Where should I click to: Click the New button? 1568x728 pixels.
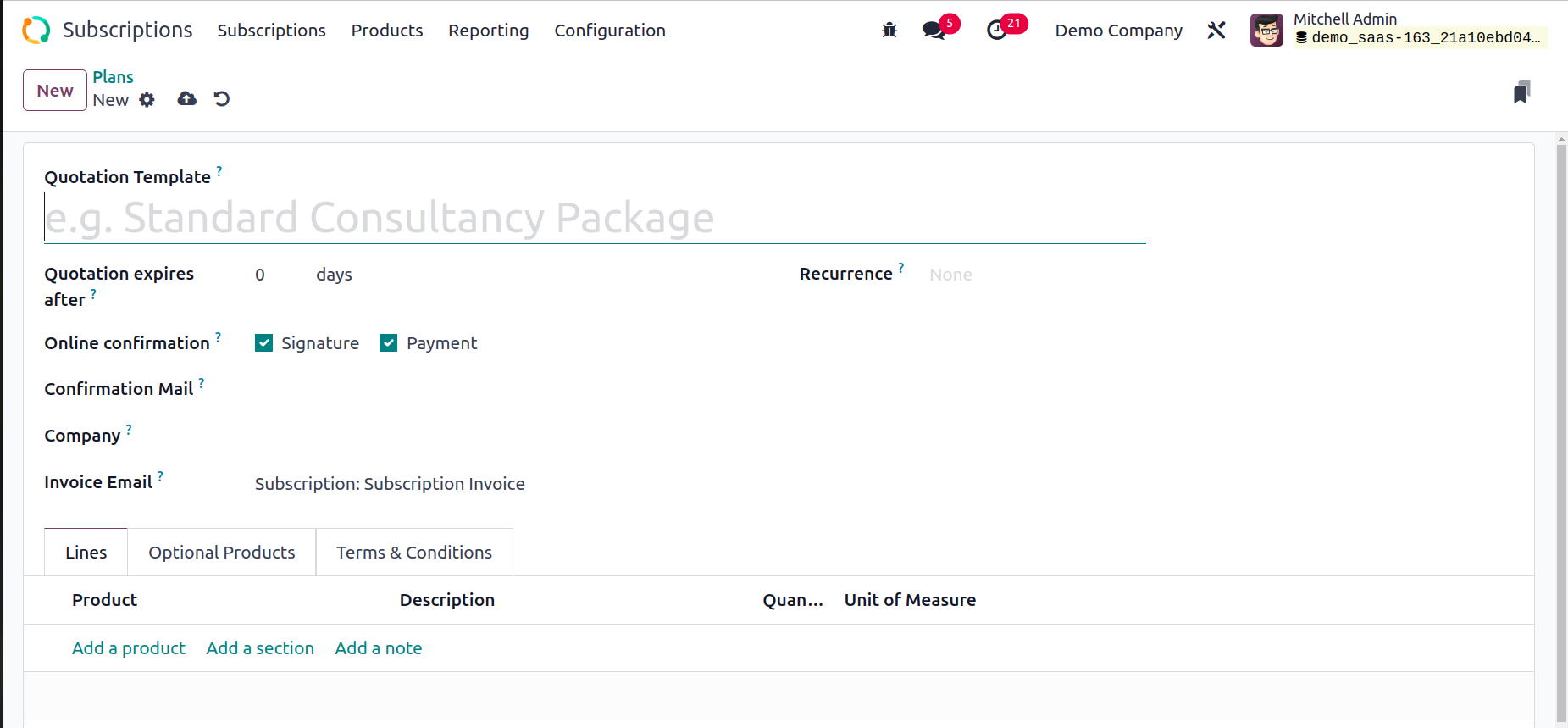click(x=55, y=91)
